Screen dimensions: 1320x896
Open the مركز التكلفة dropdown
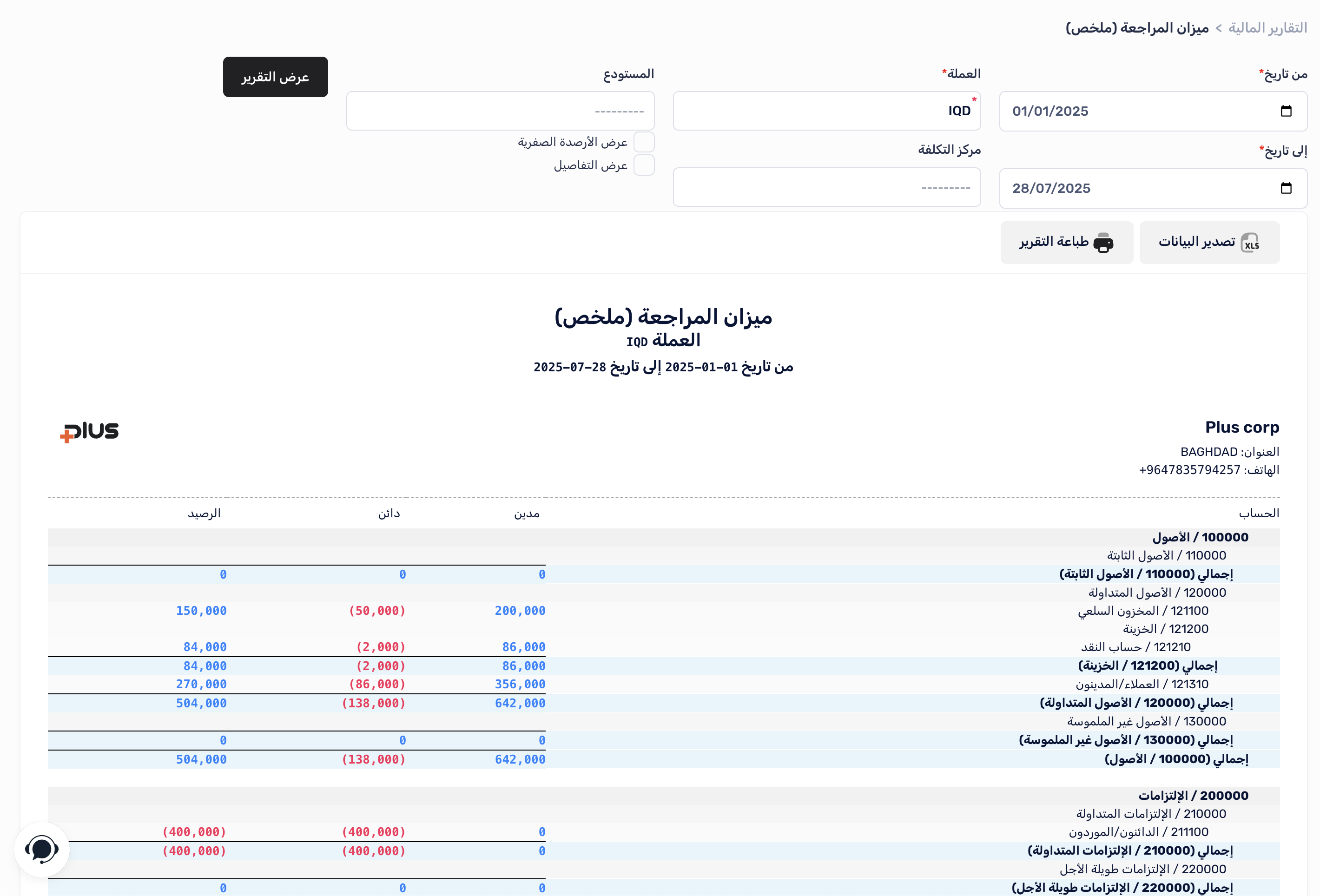pos(826,187)
